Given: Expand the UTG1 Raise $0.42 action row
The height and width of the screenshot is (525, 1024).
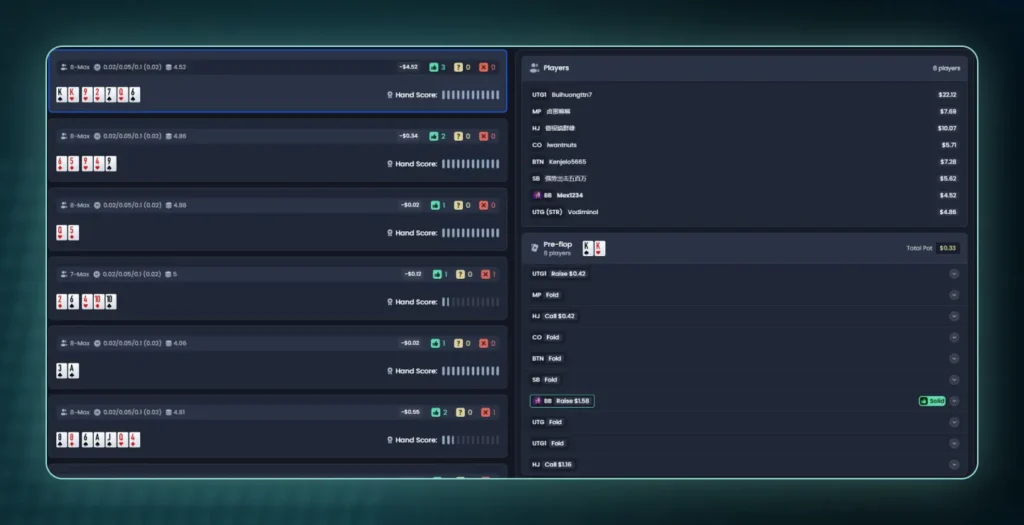Looking at the screenshot, I should click(954, 274).
